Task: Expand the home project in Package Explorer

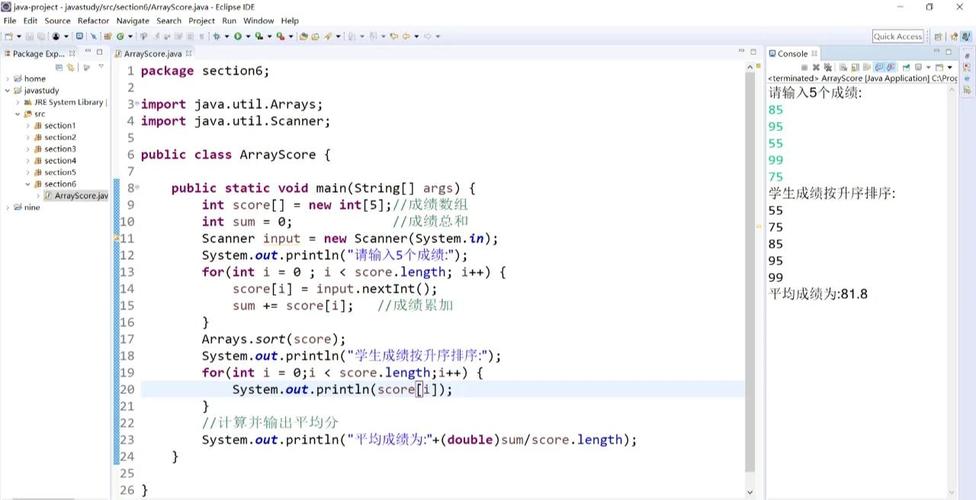Action: tap(8, 79)
